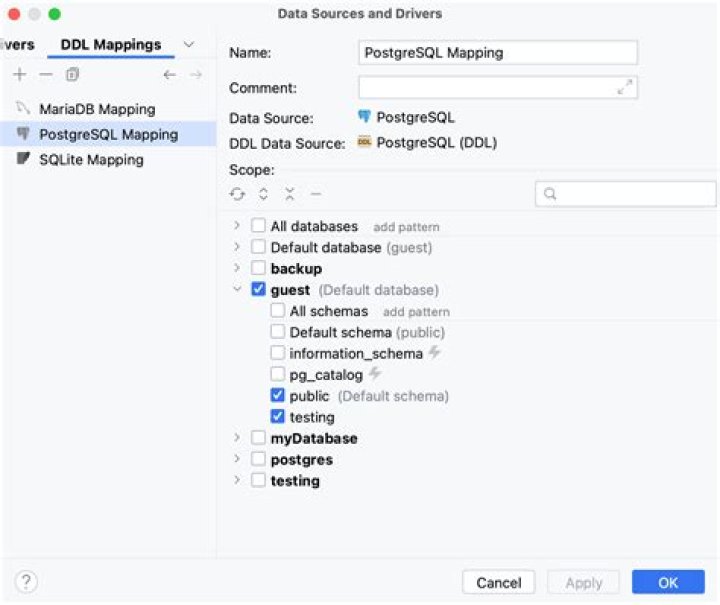
Task: Click add pattern next to All schemas
Action: (416, 312)
